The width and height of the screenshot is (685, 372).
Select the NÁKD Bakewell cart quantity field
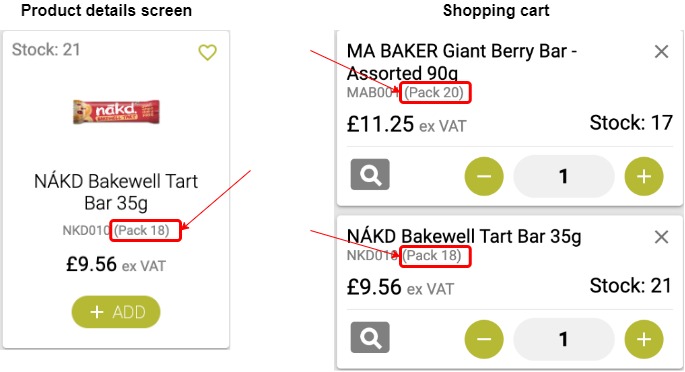[564, 339]
